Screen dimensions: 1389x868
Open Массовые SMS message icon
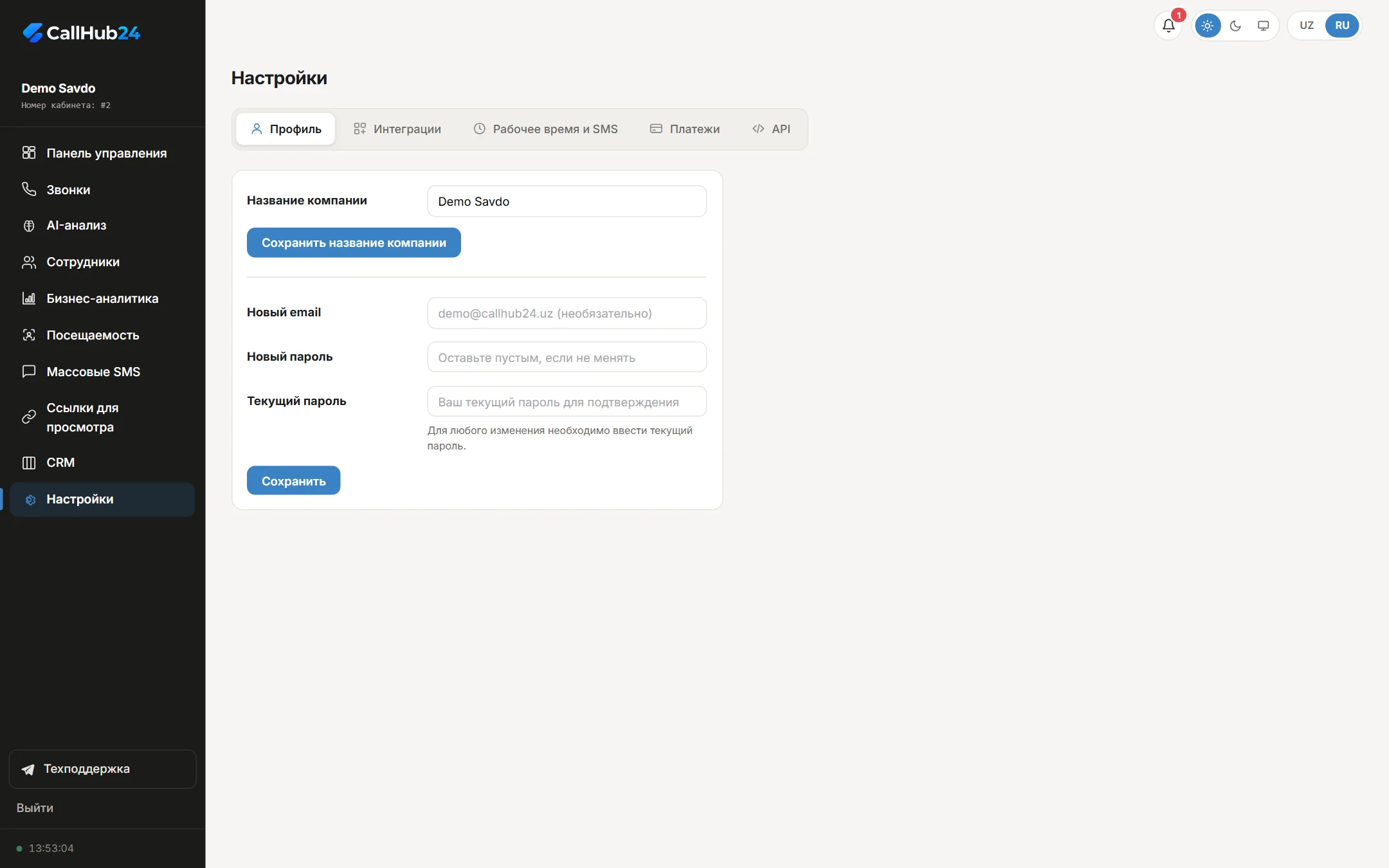[29, 372]
